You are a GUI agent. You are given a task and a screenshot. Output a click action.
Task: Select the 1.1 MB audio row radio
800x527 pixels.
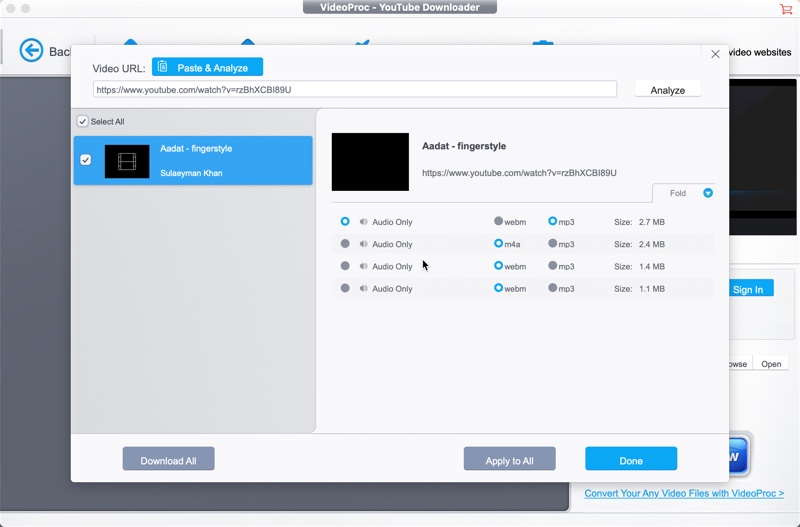tap(345, 288)
